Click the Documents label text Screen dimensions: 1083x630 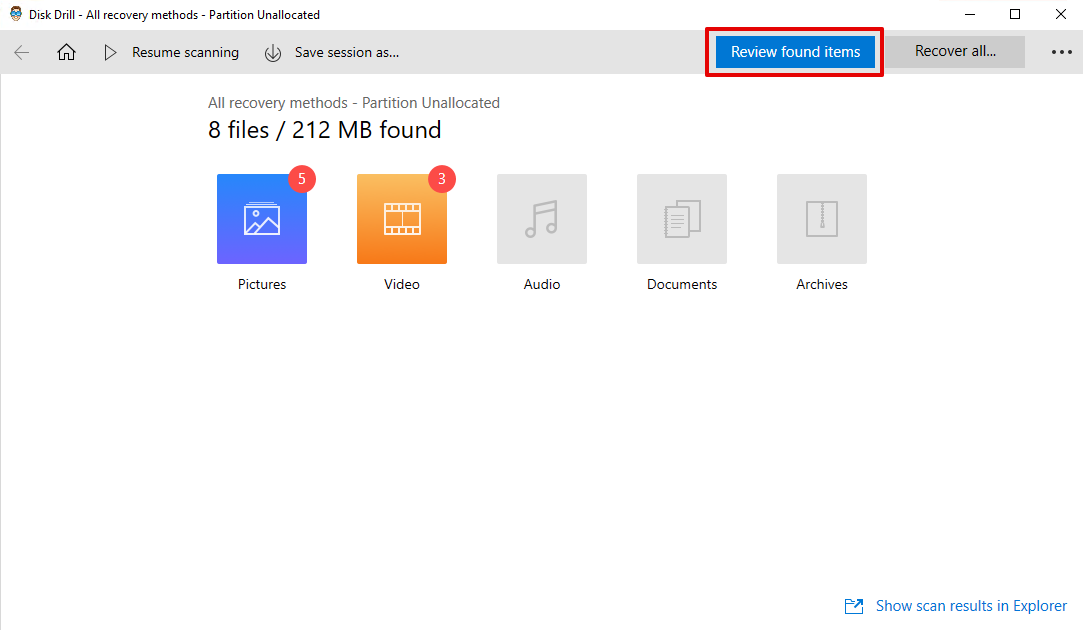click(682, 284)
